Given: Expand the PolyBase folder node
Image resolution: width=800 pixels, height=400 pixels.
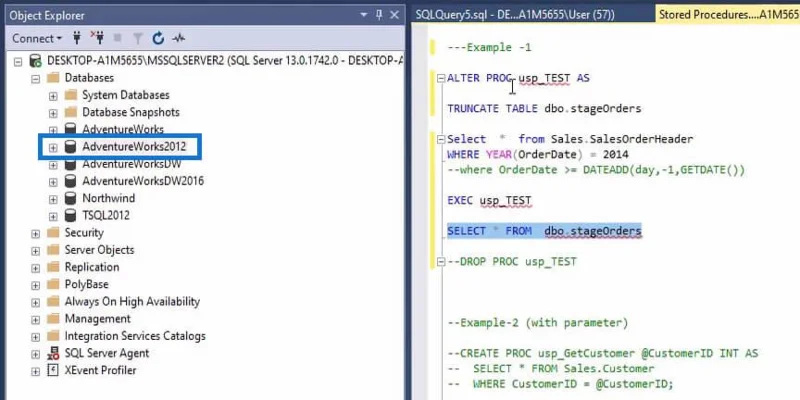Looking at the screenshot, I should pyautogui.click(x=35, y=285).
